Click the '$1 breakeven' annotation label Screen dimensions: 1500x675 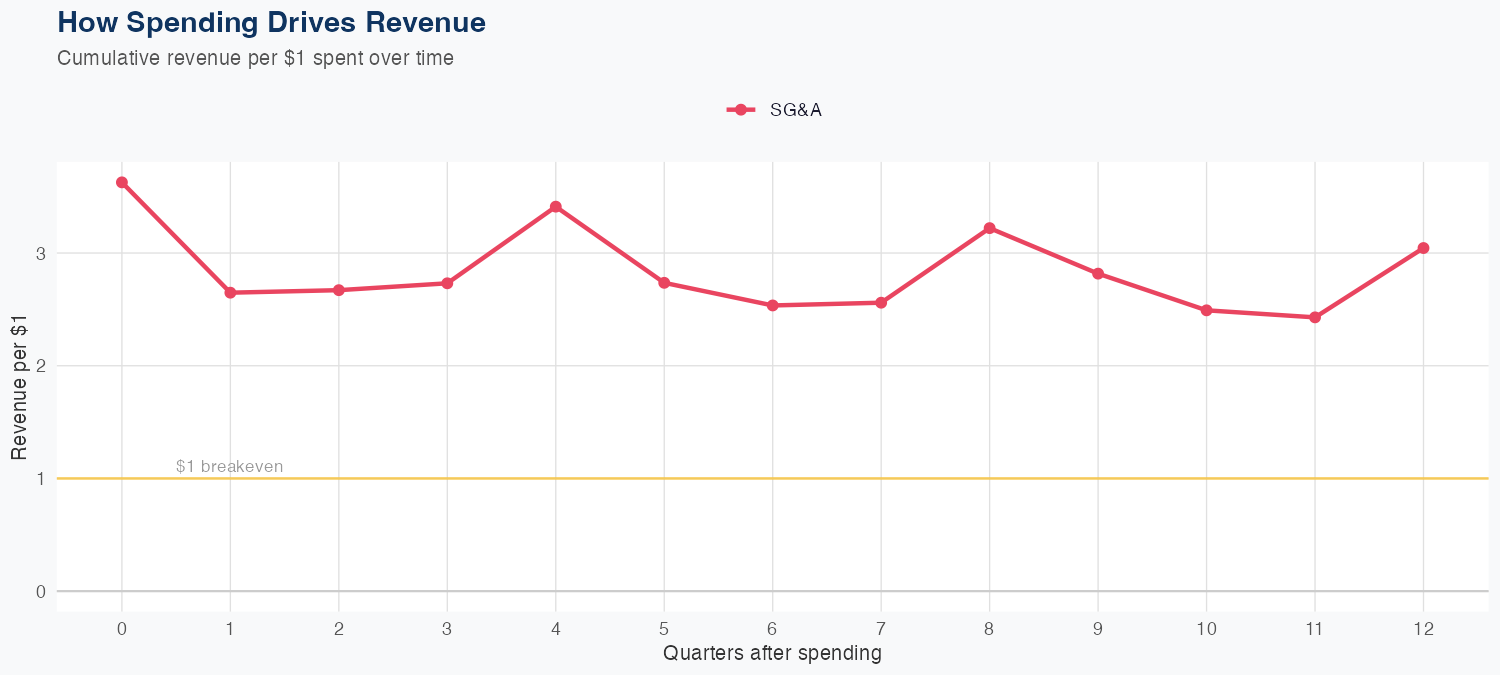tap(229, 466)
